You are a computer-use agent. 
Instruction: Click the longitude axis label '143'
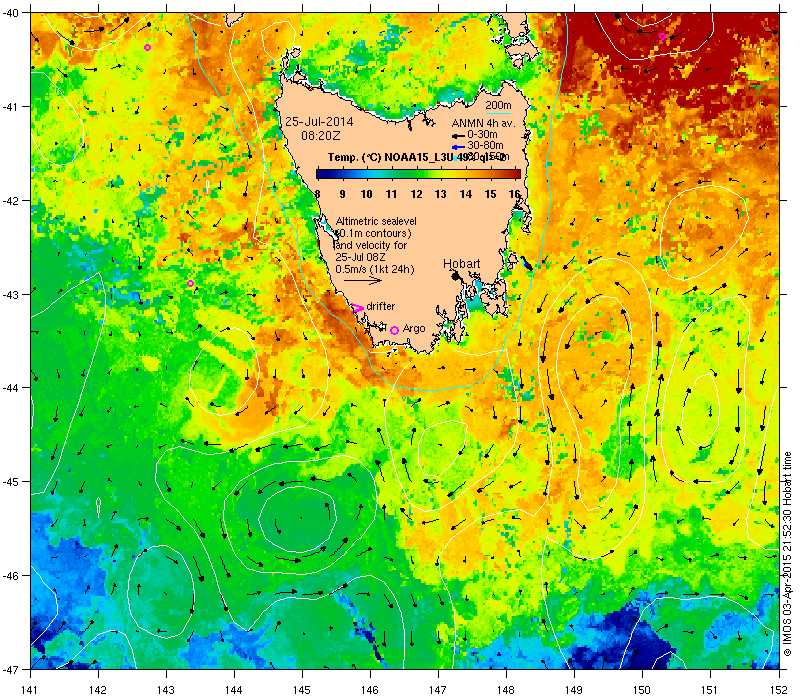[166, 690]
